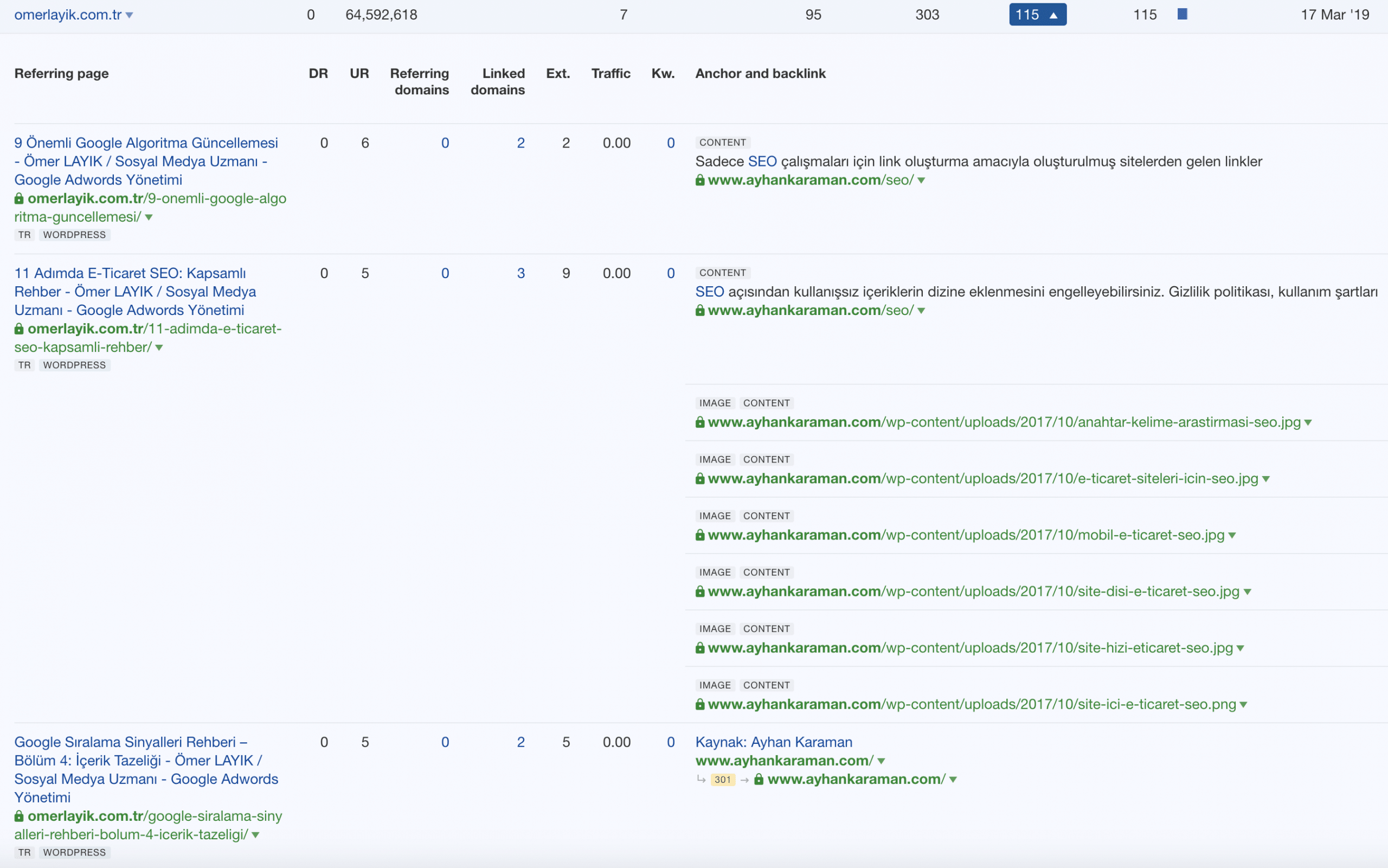Image resolution: width=1388 pixels, height=868 pixels.
Task: Click linked domains value 2 in first row
Action: 520,143
